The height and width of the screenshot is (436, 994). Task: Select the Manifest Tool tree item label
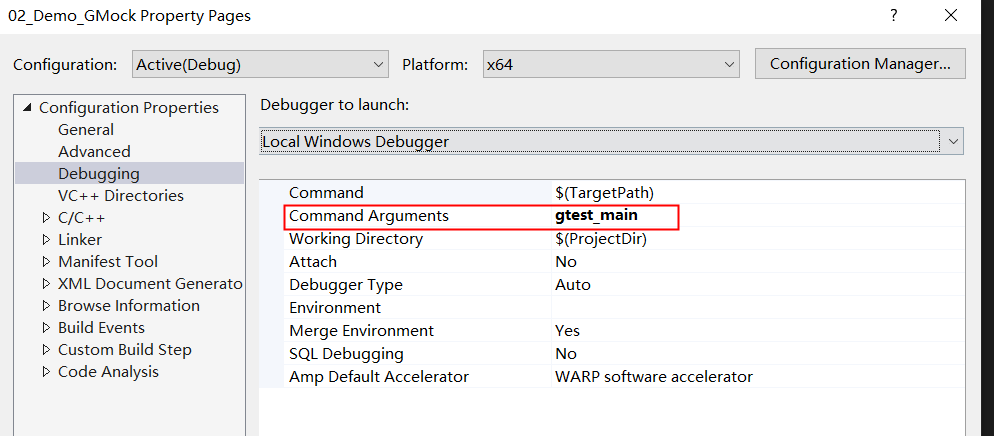pos(108,262)
